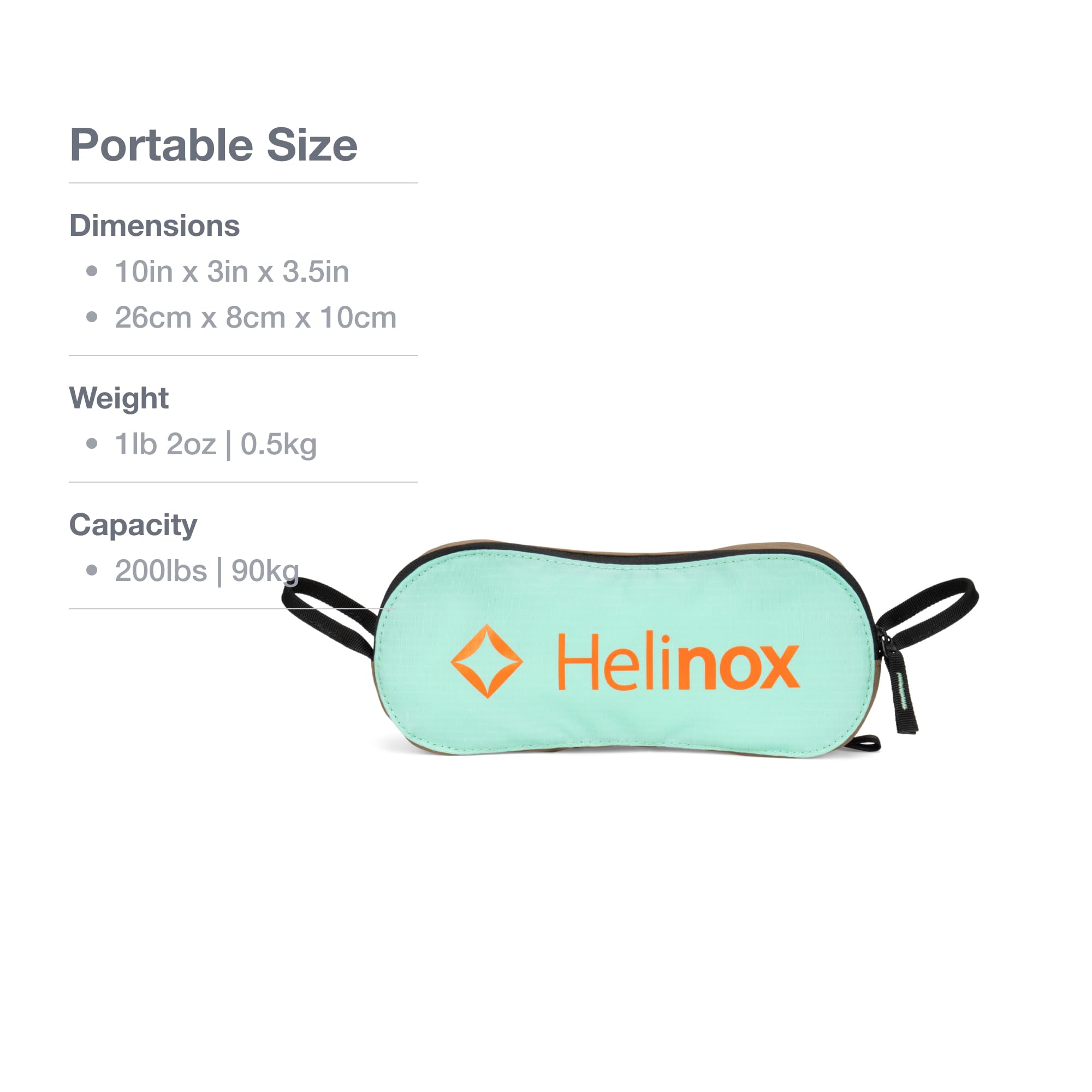Click the bullet before 1lb 2oz
This screenshot has height=1092, width=1092.
tap(92, 444)
